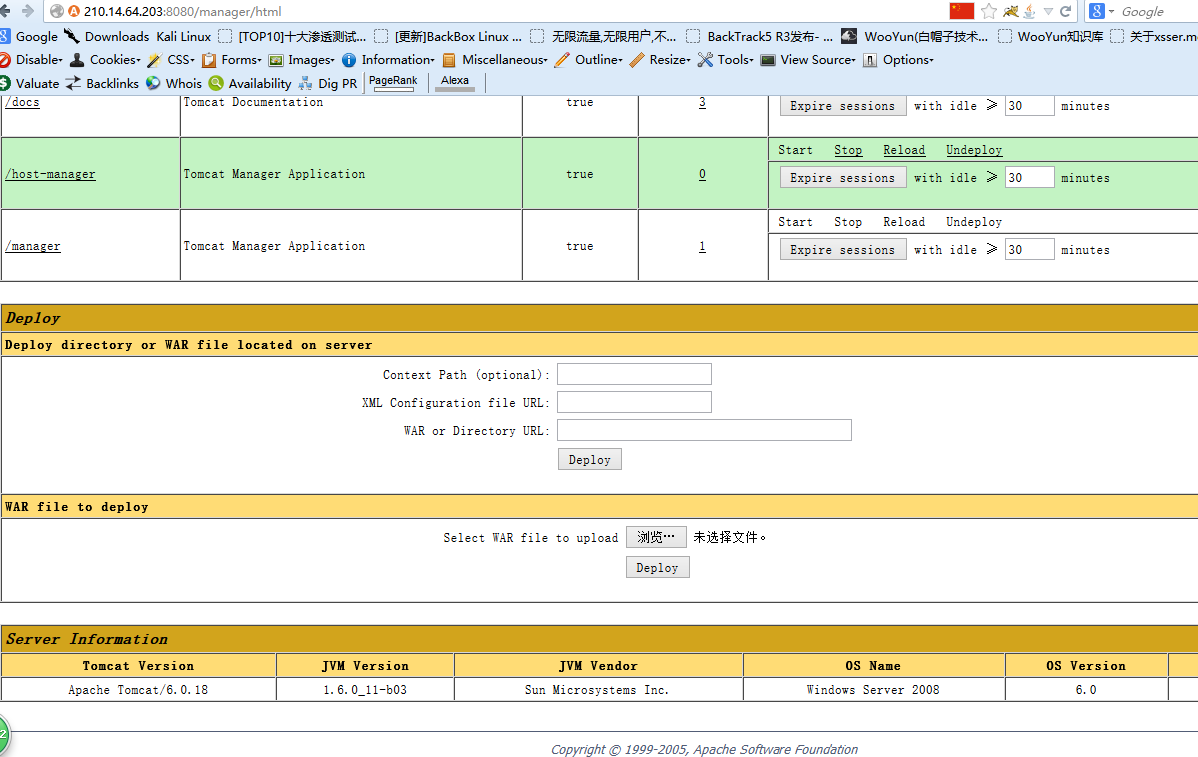
Task: Open the [TOP10] bookmark
Action: point(293,36)
